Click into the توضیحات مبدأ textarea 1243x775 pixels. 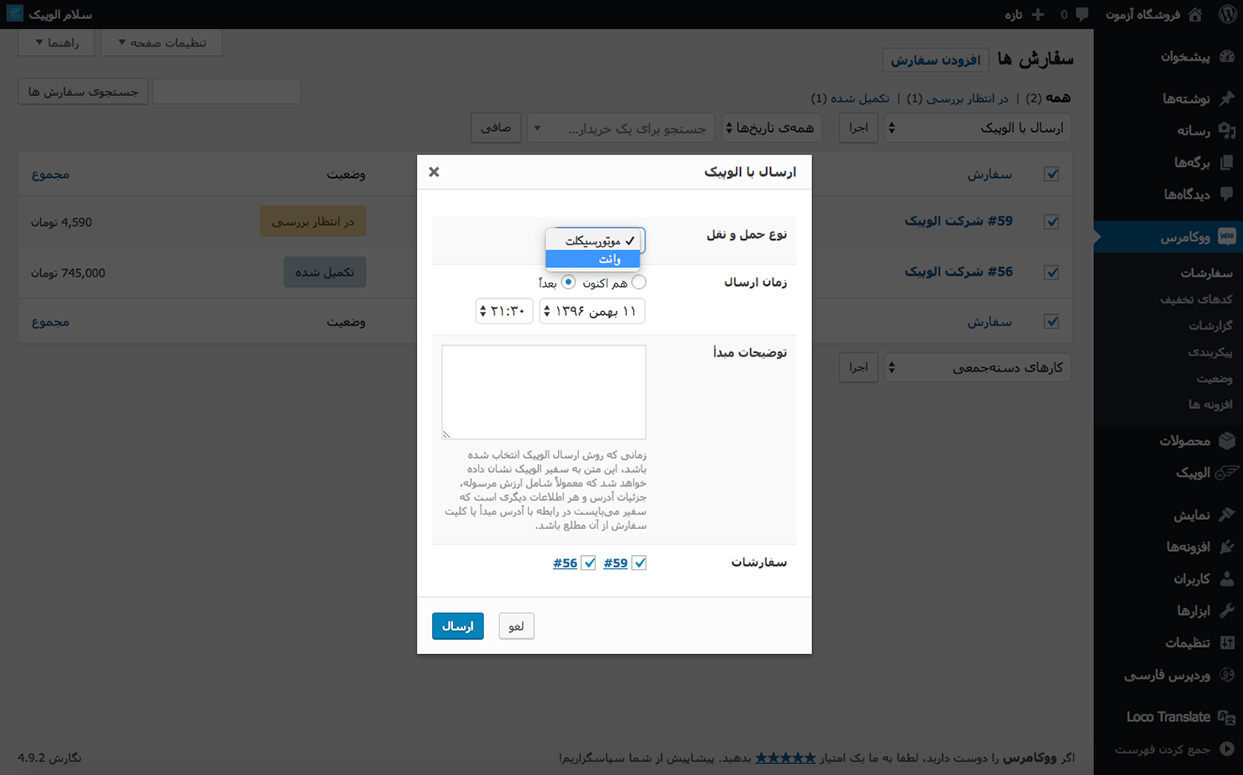point(544,392)
